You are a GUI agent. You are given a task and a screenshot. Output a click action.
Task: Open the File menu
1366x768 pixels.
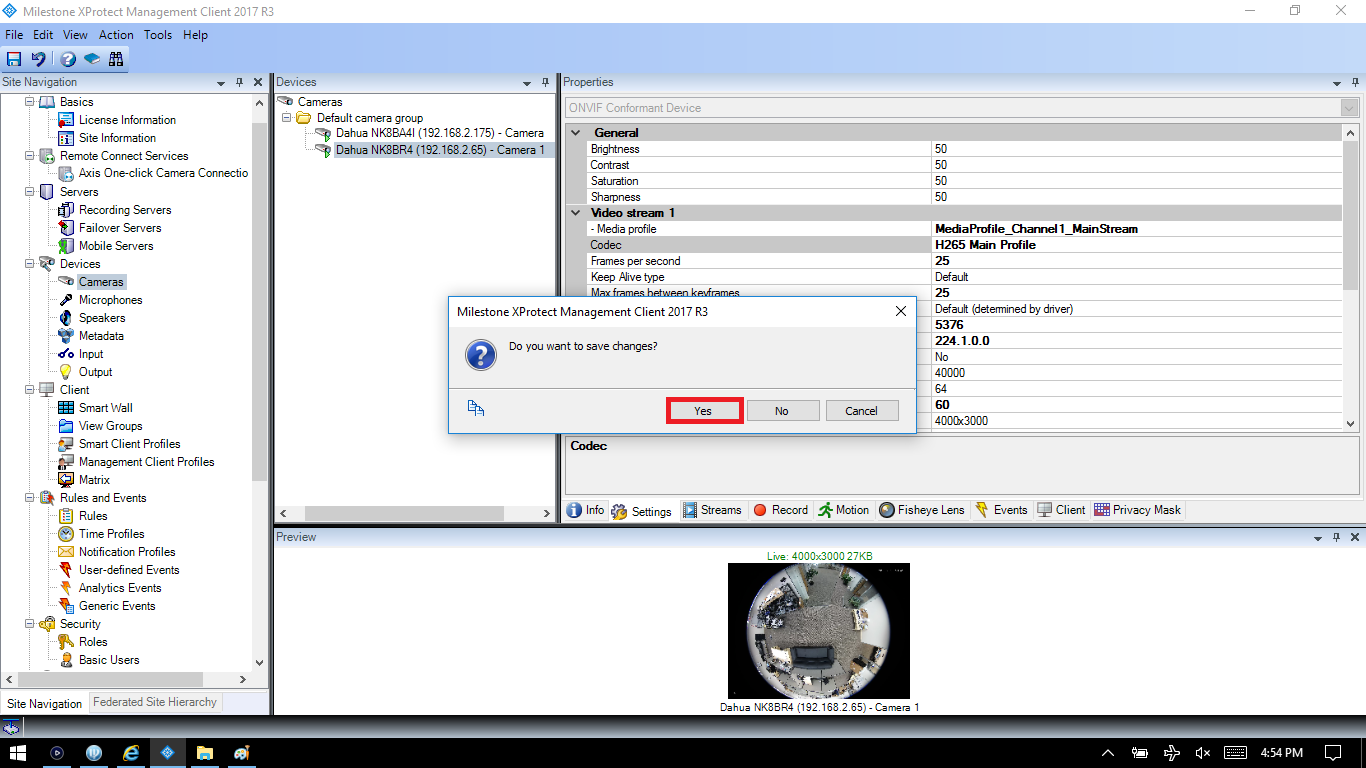click(x=14, y=35)
